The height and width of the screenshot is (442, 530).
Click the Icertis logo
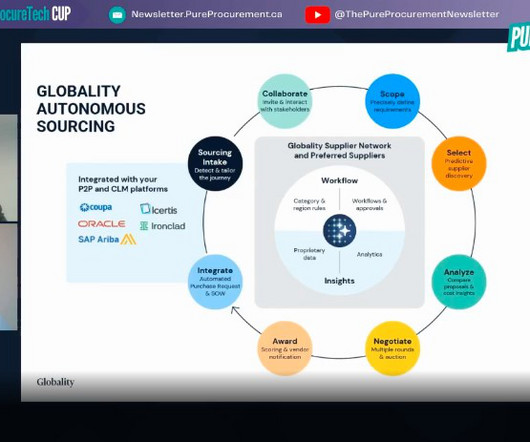159,209
